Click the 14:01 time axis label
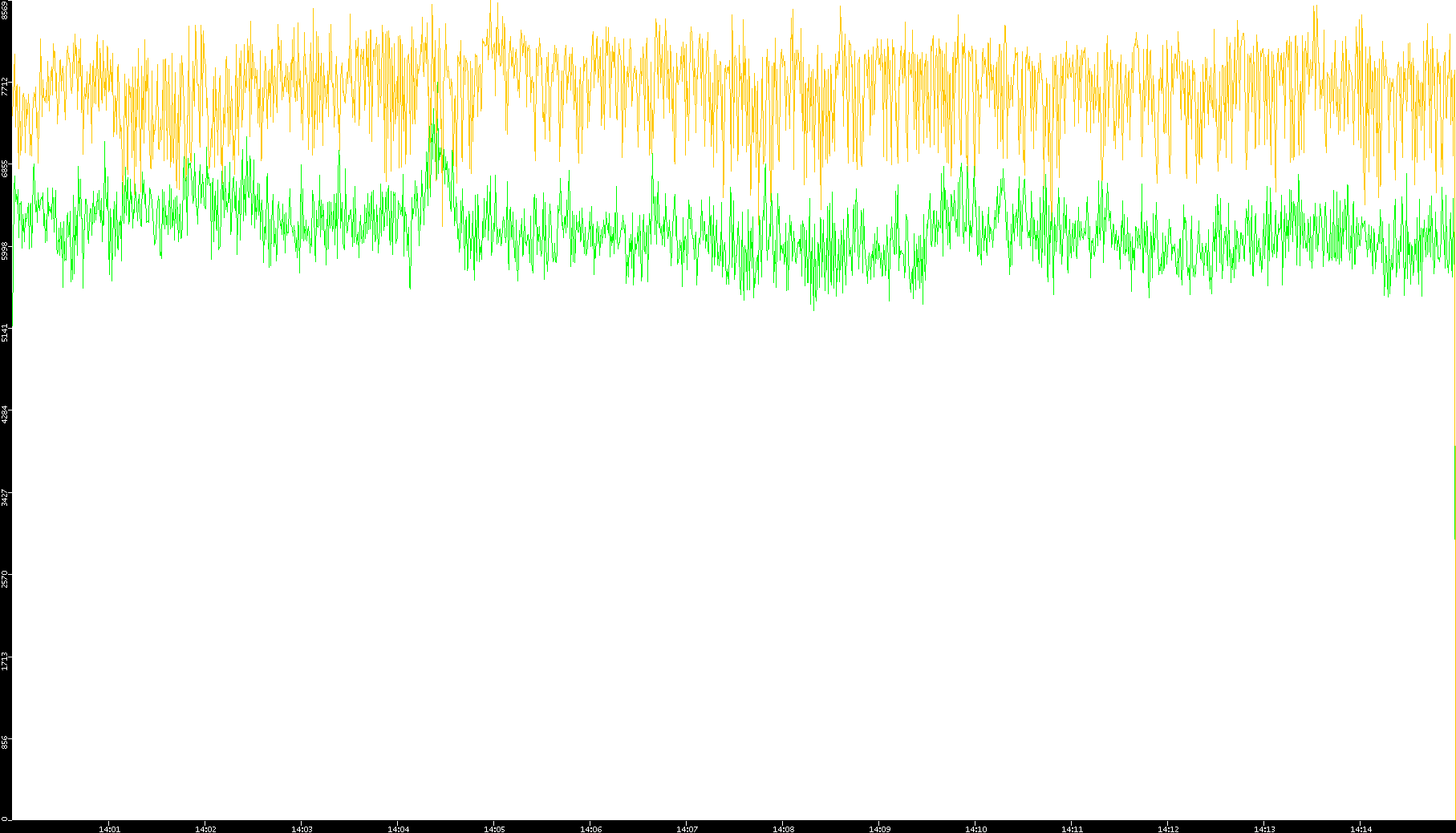Screen dimensions: 1456x833 pos(109,829)
